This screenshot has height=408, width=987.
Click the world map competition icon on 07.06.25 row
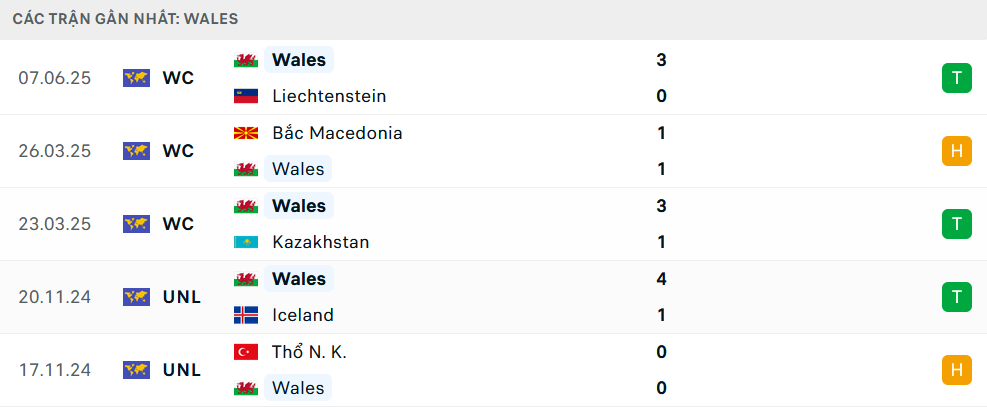point(137,78)
